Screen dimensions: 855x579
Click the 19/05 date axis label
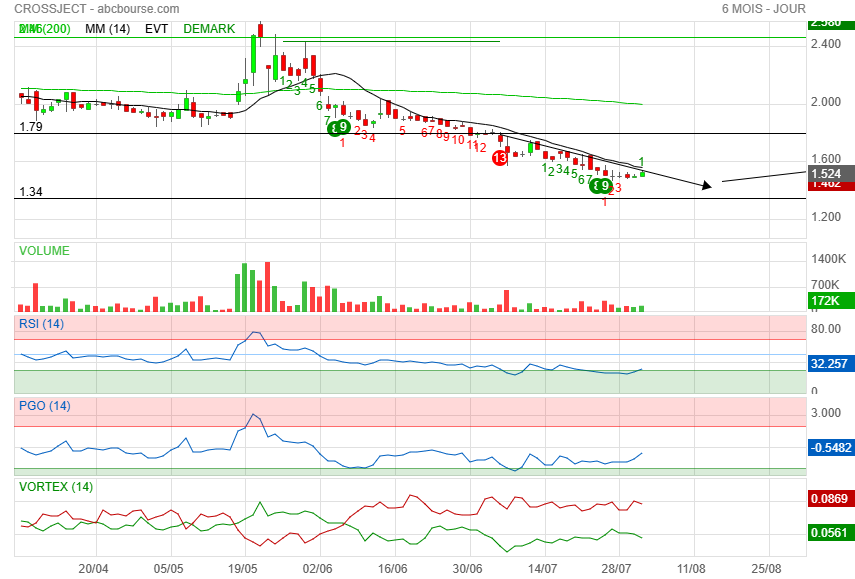243,569
